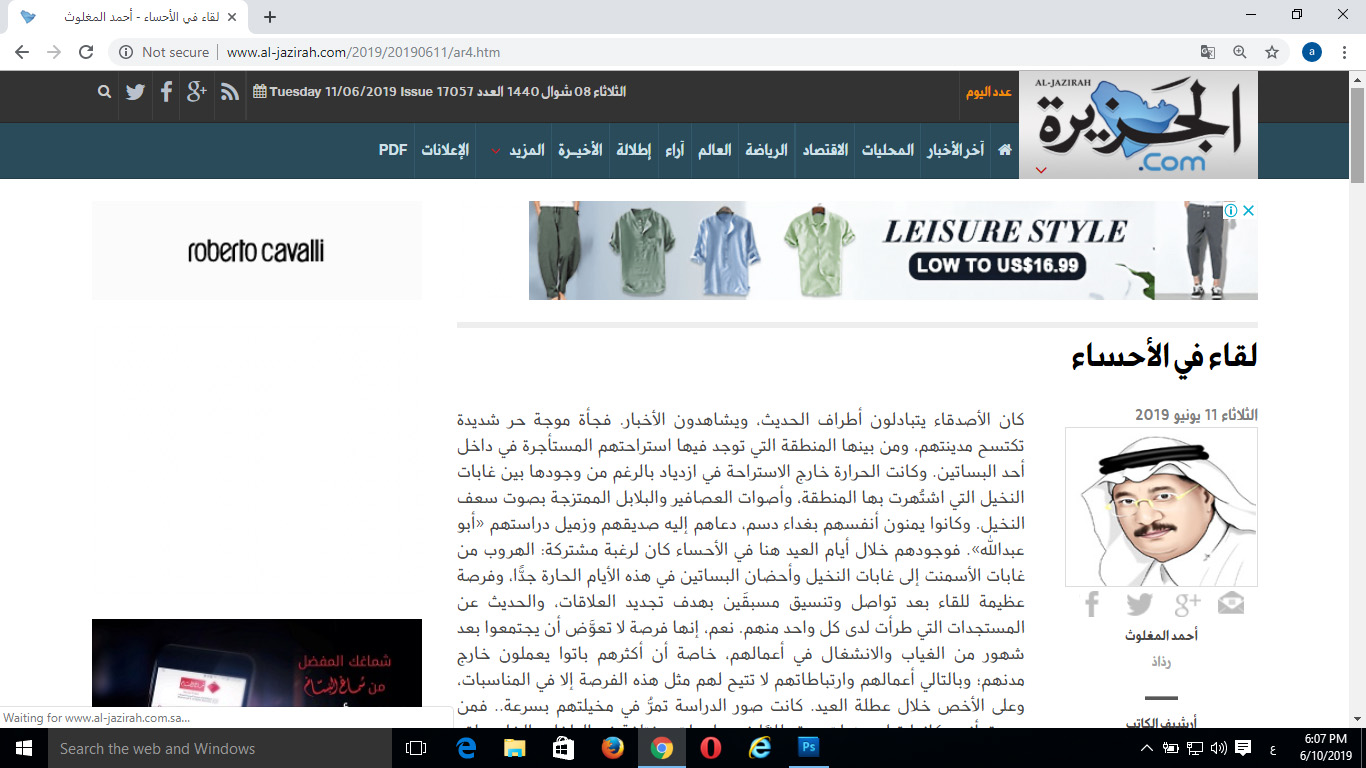1366x768 pixels.
Task: Open the Facebook icon in header
Action: coord(166,92)
